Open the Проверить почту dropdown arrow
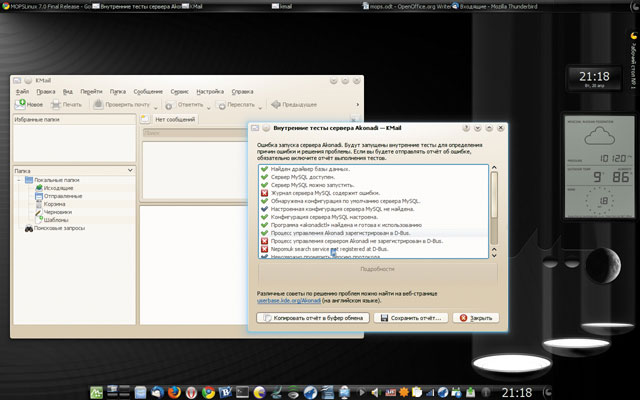640x400 pixels. (x=156, y=108)
